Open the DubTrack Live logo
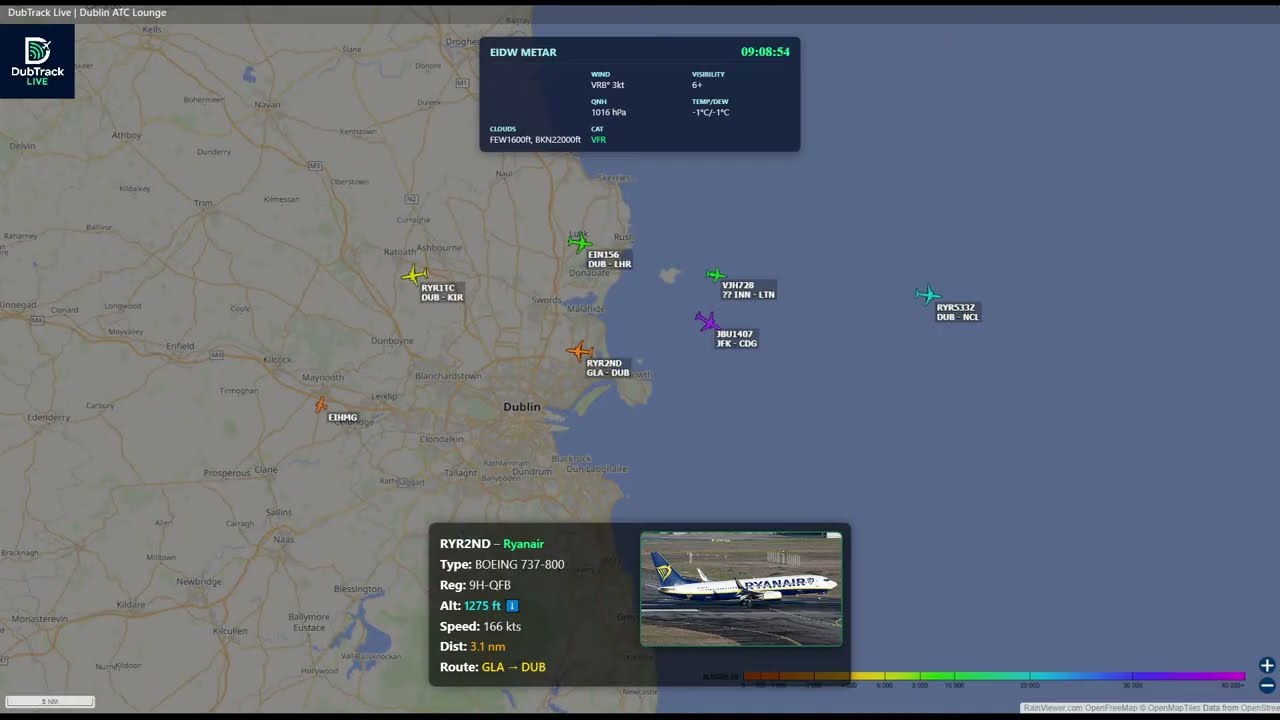Viewport: 1280px width, 720px height. tap(37, 61)
